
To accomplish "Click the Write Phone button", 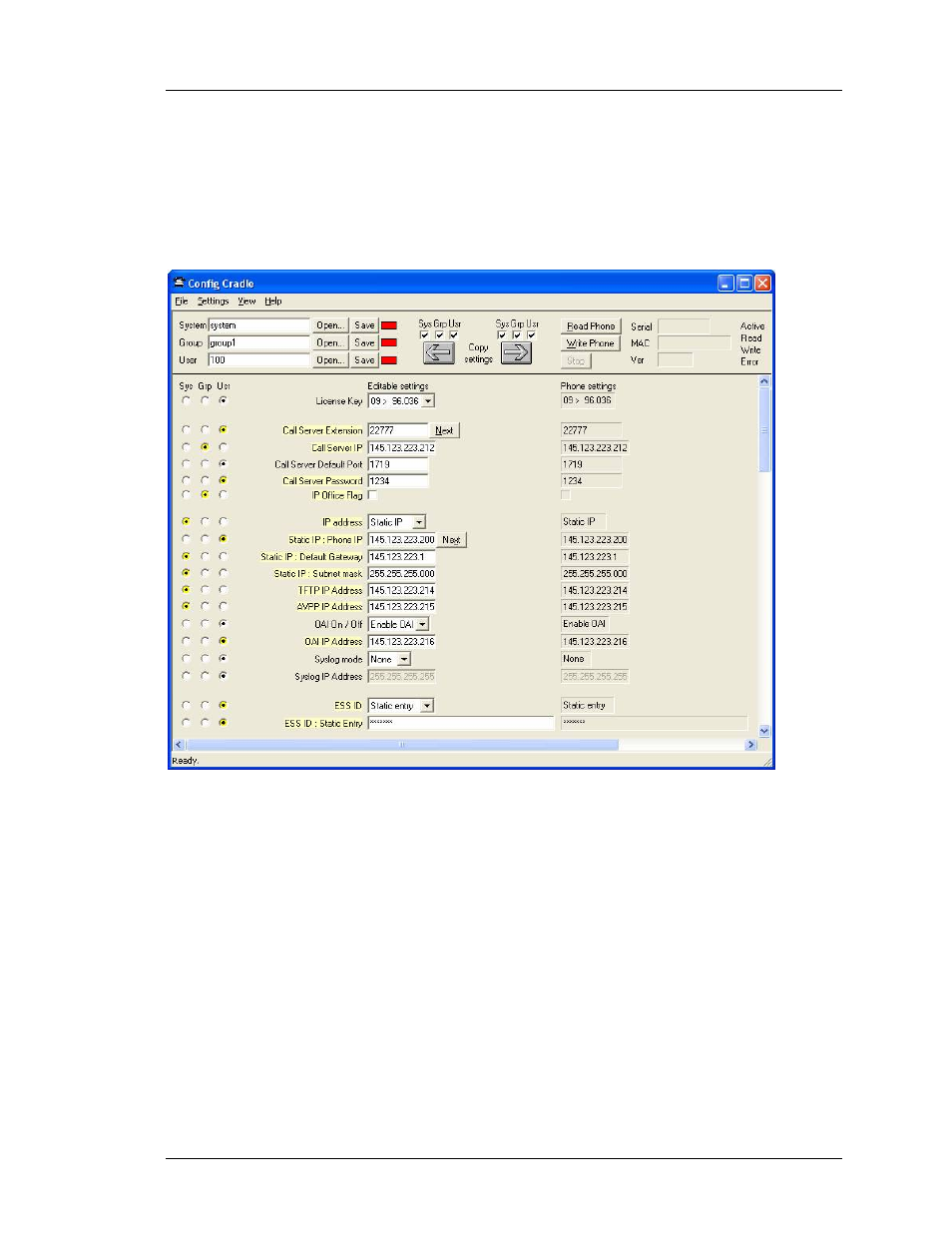I will coord(591,343).
